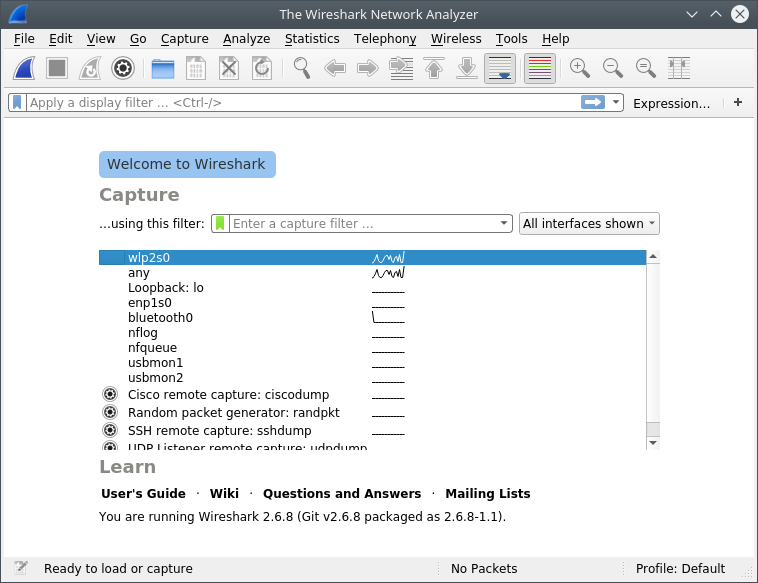The width and height of the screenshot is (758, 583).
Task: Go forward with the right arrow icon
Action: coord(367,68)
